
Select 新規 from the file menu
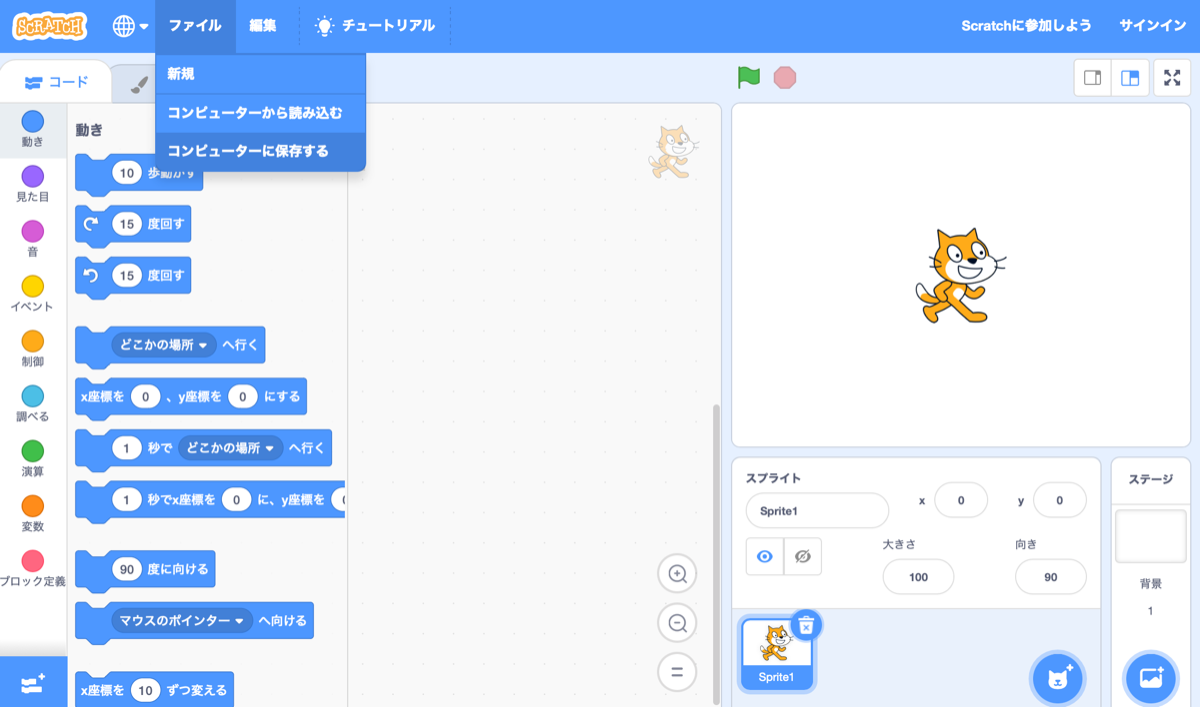[x=261, y=74]
